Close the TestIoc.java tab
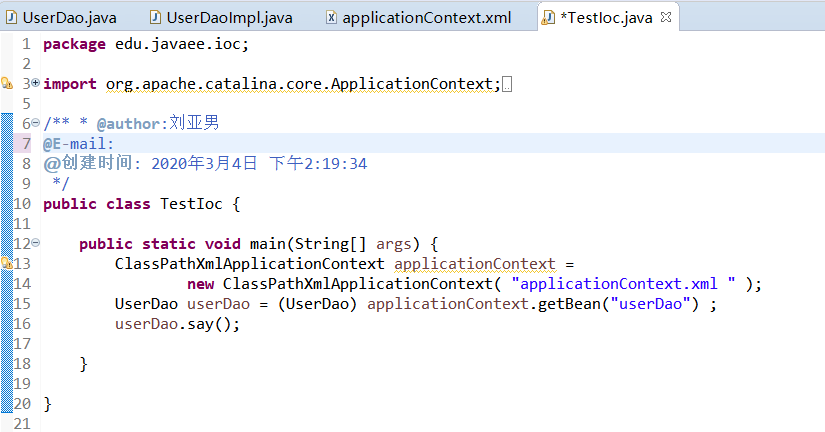 tap(666, 17)
